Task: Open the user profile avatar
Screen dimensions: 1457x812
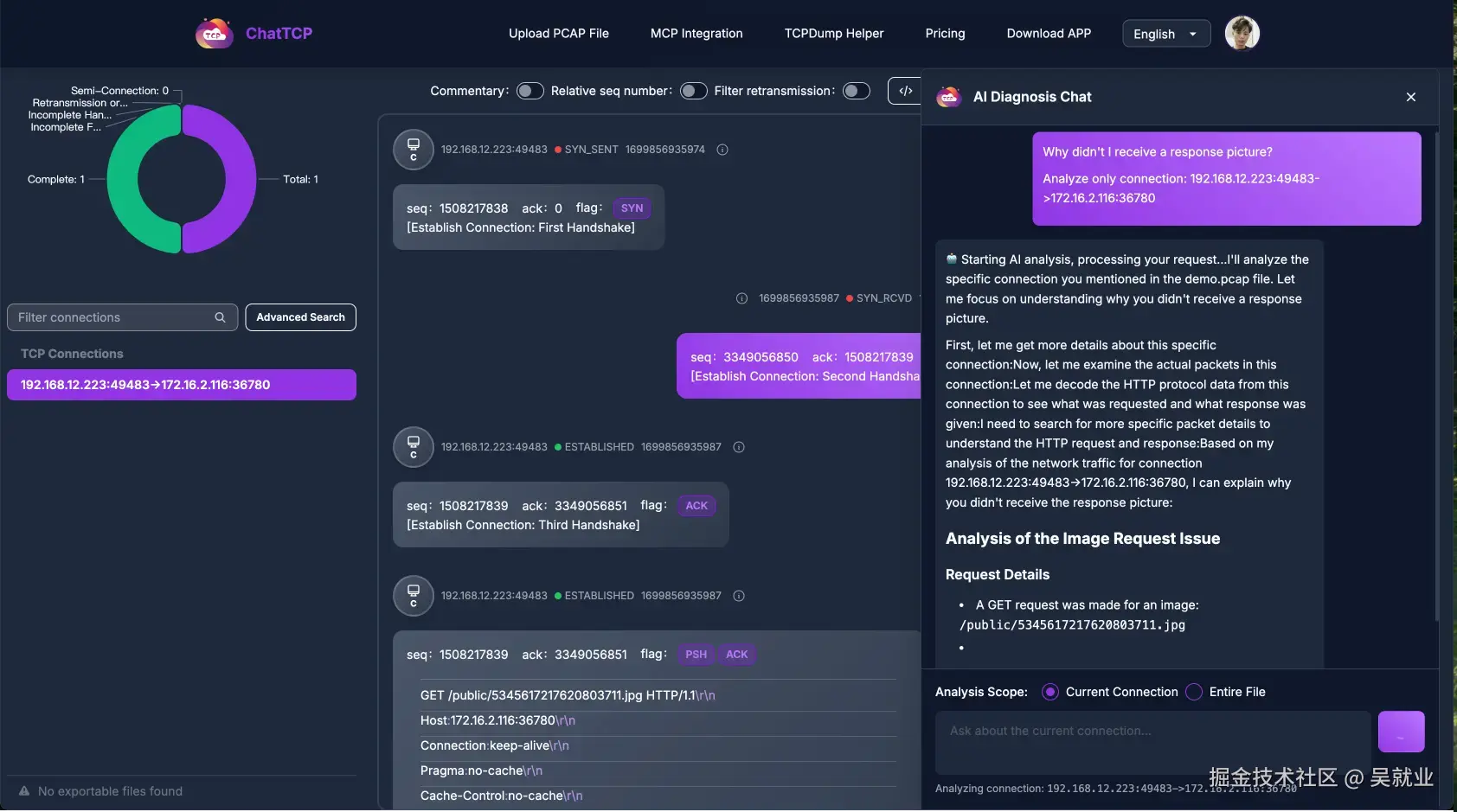Action: [x=1242, y=34]
